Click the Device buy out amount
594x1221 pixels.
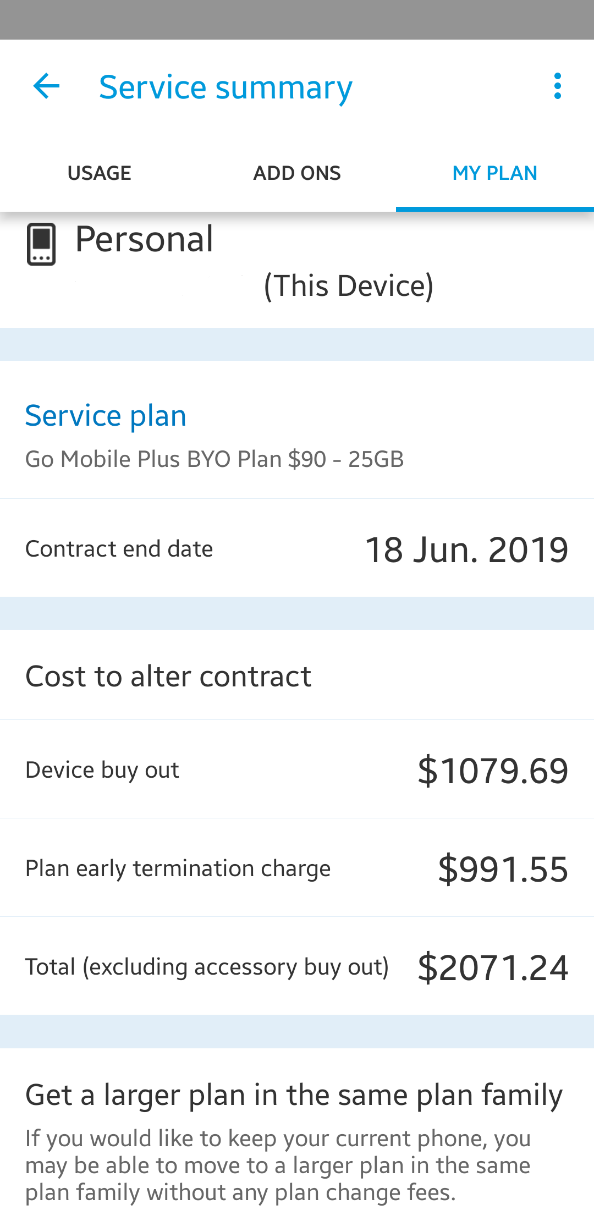pyautogui.click(x=493, y=770)
